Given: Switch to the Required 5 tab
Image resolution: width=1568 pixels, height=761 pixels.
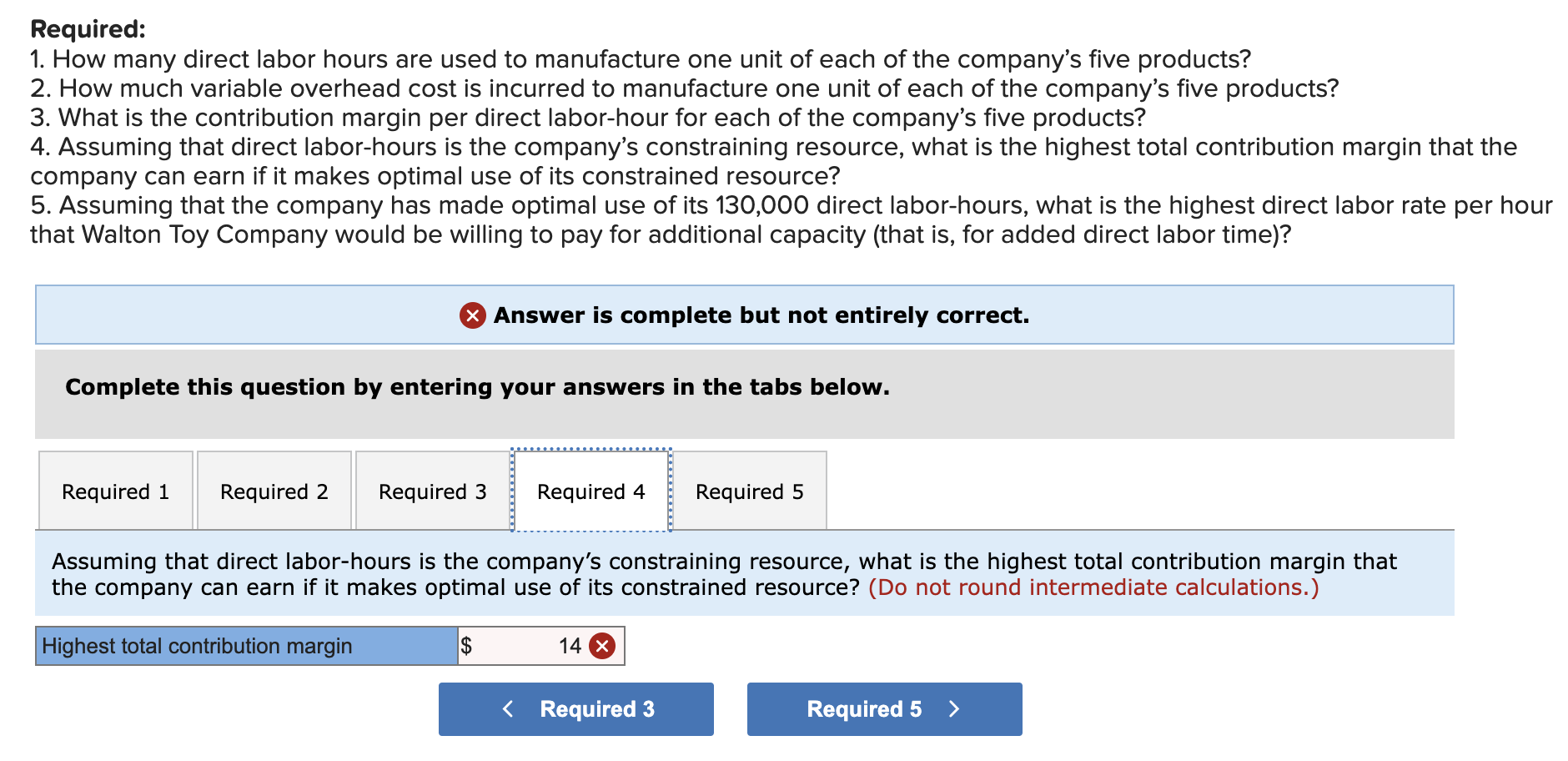Looking at the screenshot, I should (748, 491).
